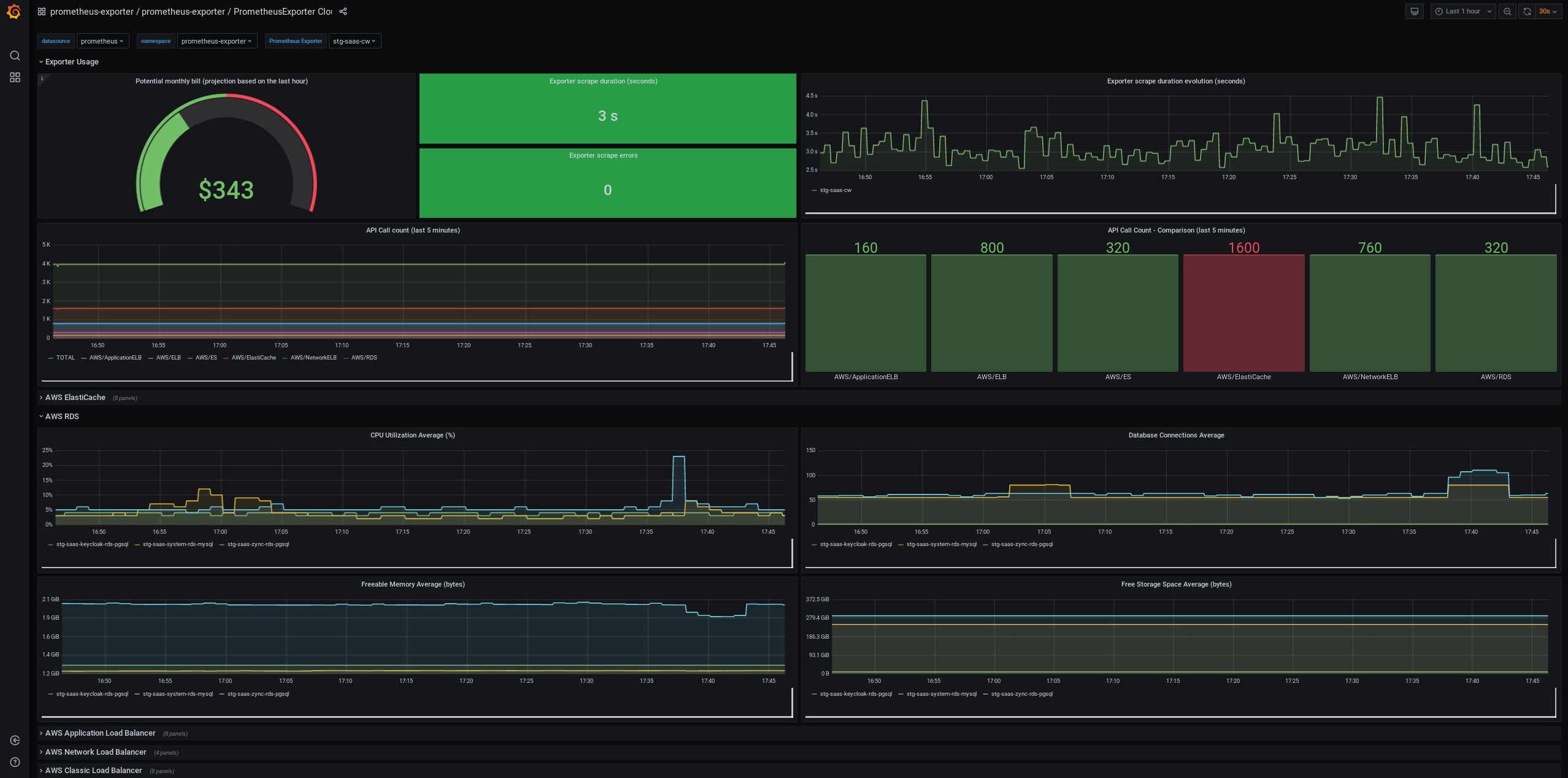Open the Last 1 hour time picker

coord(1462,12)
